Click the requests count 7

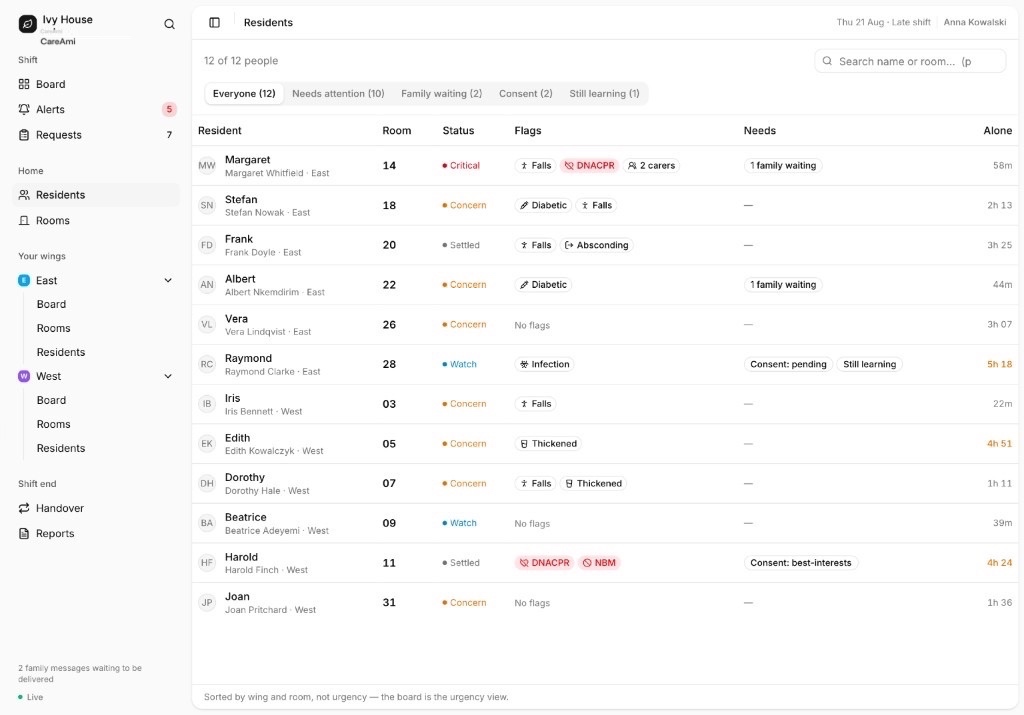point(169,135)
